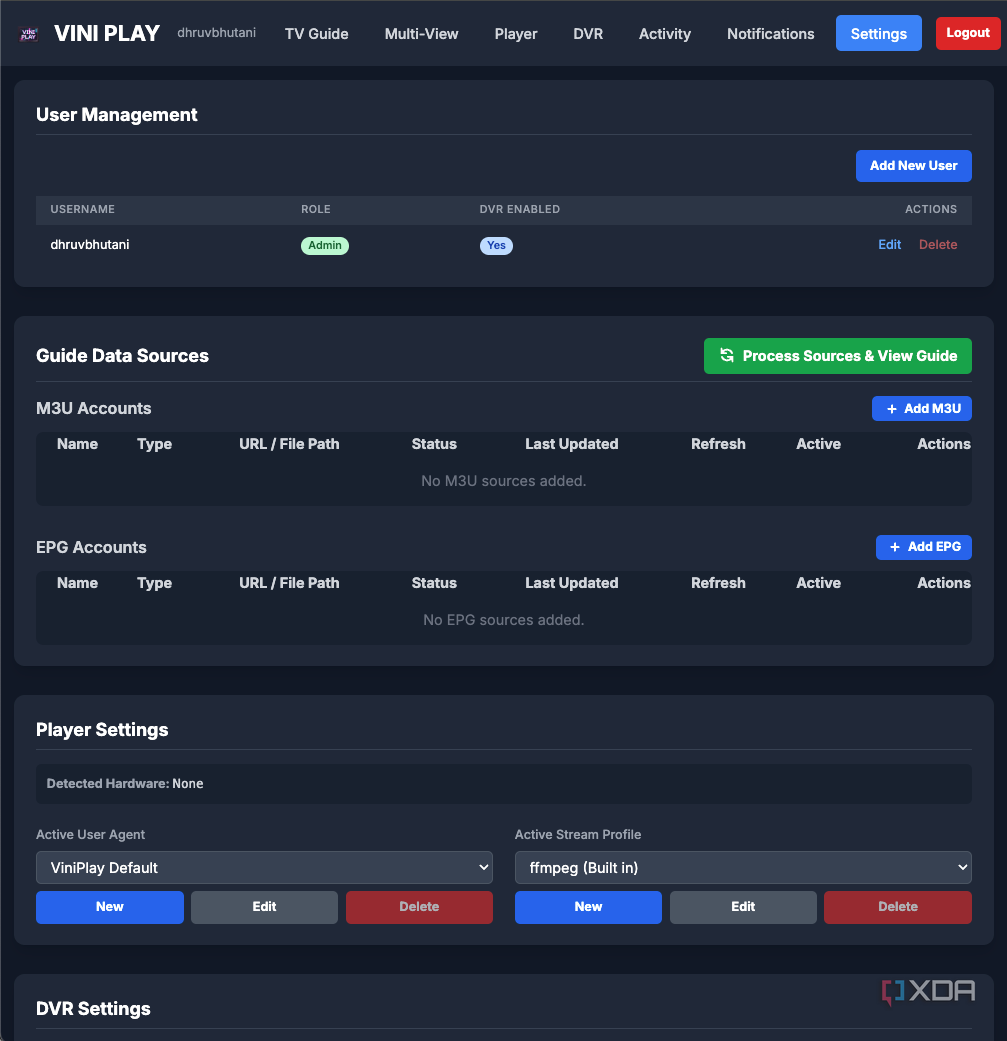Click Process Sources & View Guide button
This screenshot has height=1041, width=1007.
pyautogui.click(x=838, y=356)
